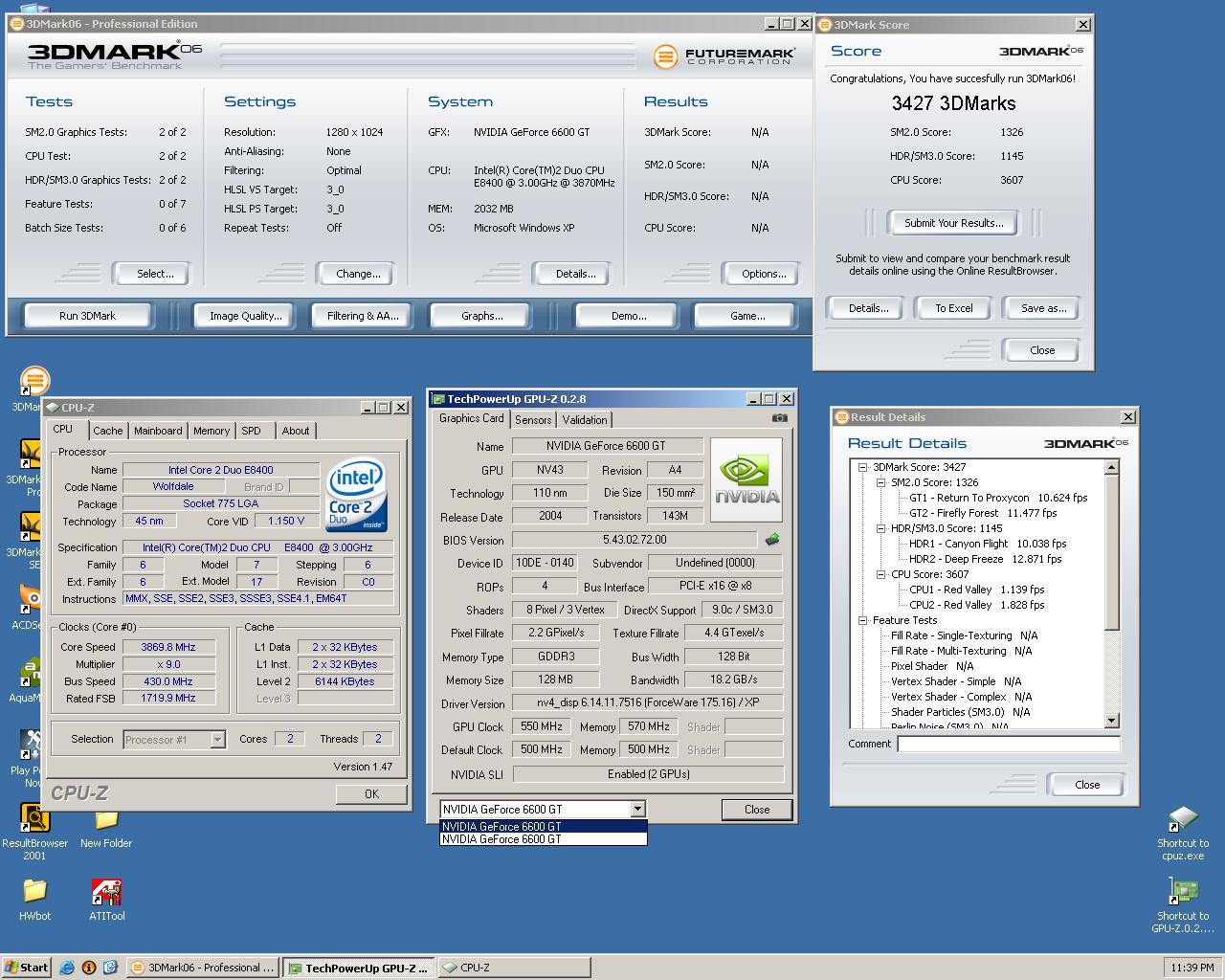Open the Windows Start button

tap(26, 968)
